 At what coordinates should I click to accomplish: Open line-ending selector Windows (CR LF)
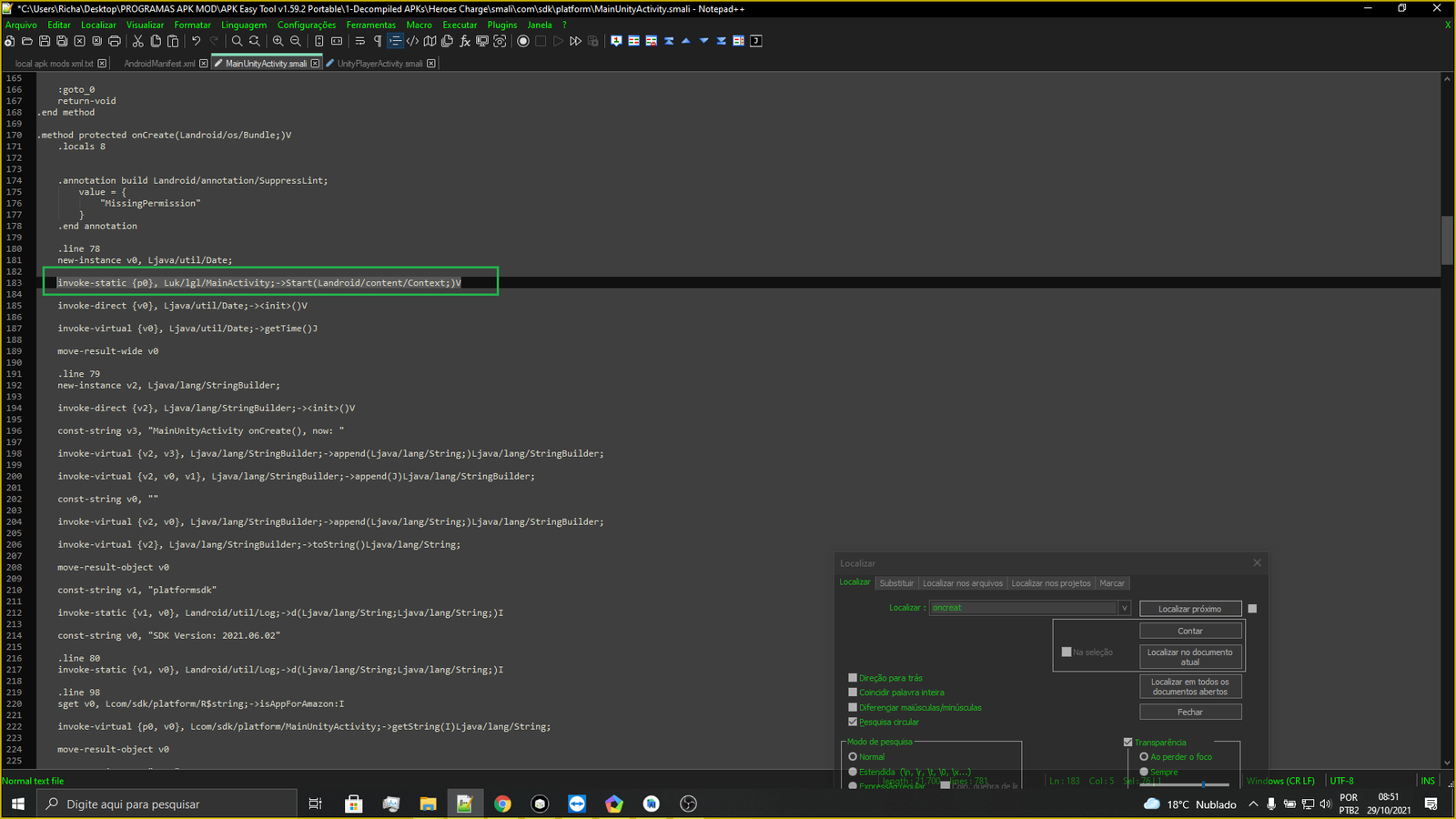[x=1280, y=781]
